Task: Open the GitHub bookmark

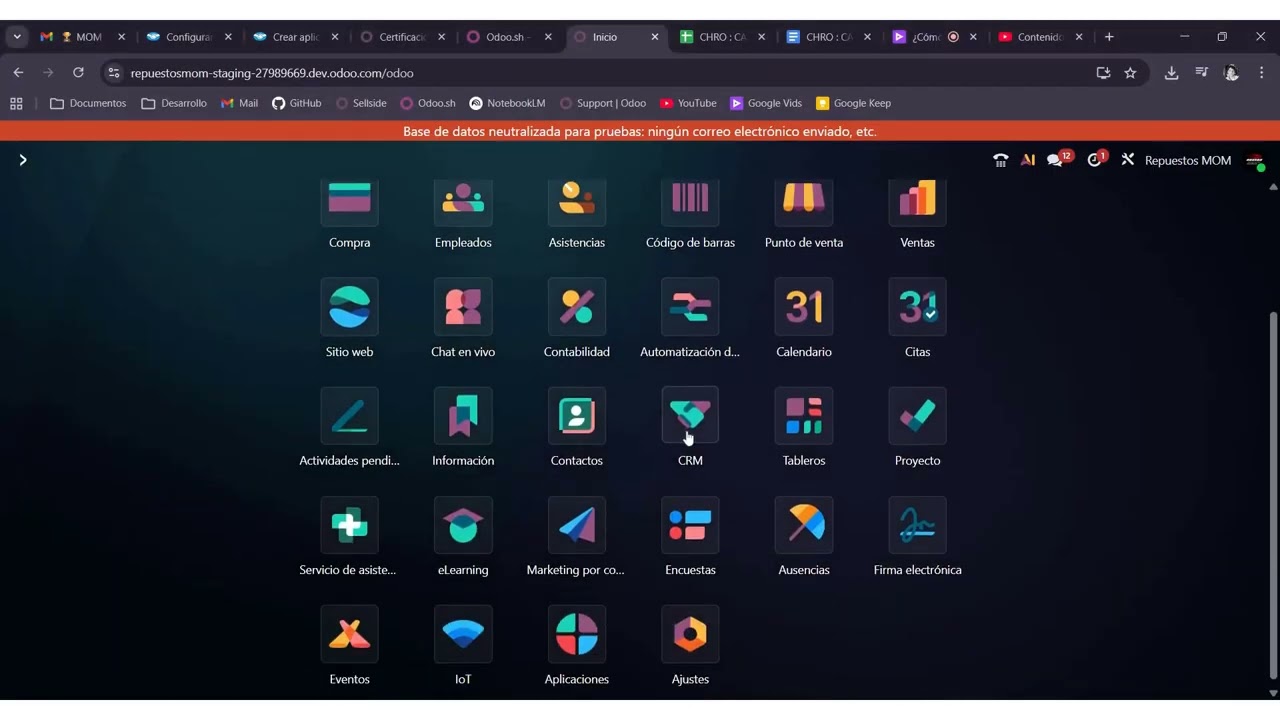Action: pyautogui.click(x=297, y=103)
